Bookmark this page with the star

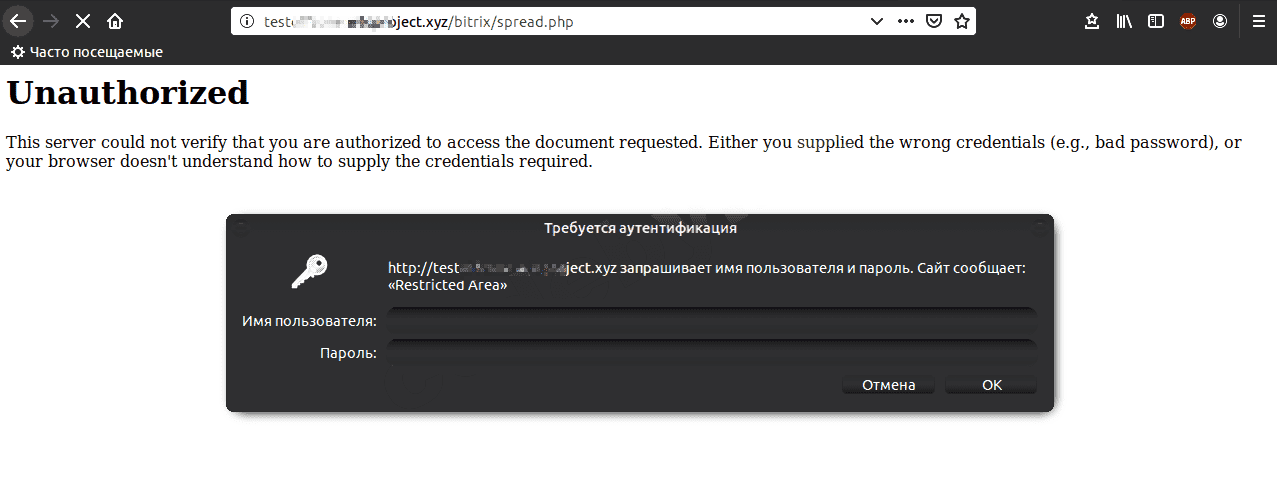tap(961, 21)
